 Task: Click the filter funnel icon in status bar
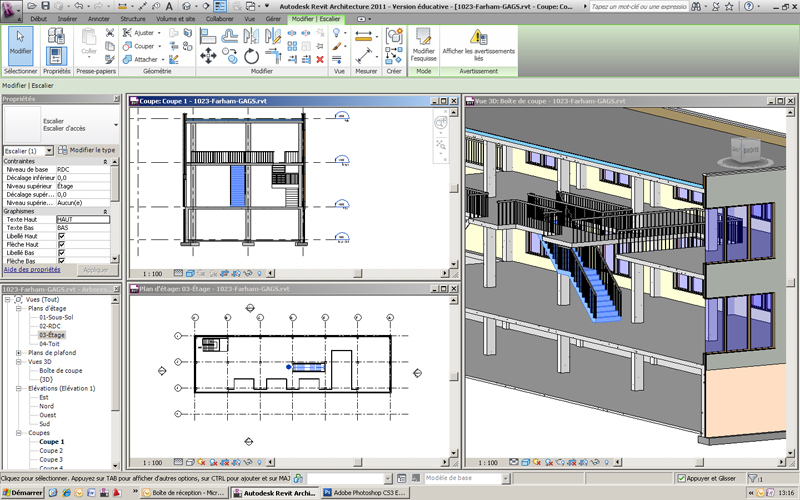tap(753, 479)
